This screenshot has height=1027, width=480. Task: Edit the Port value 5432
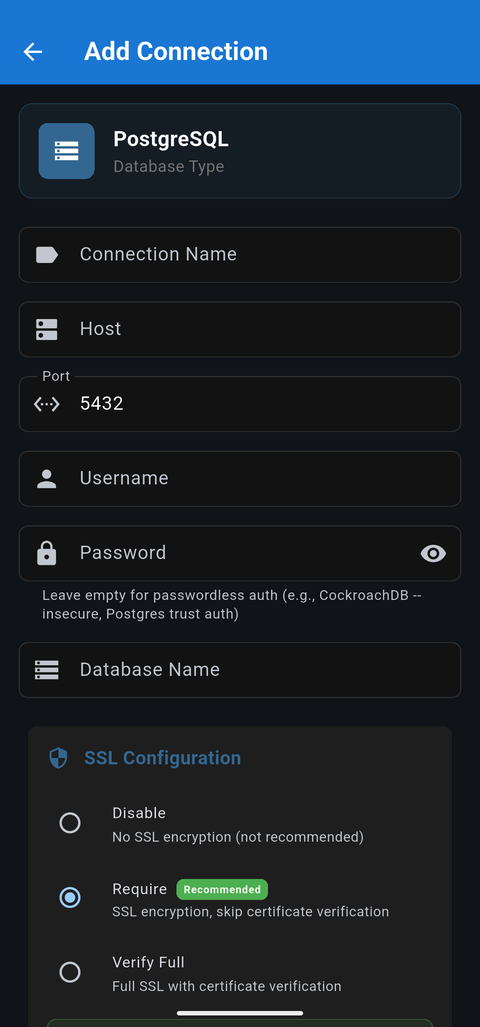[240, 404]
